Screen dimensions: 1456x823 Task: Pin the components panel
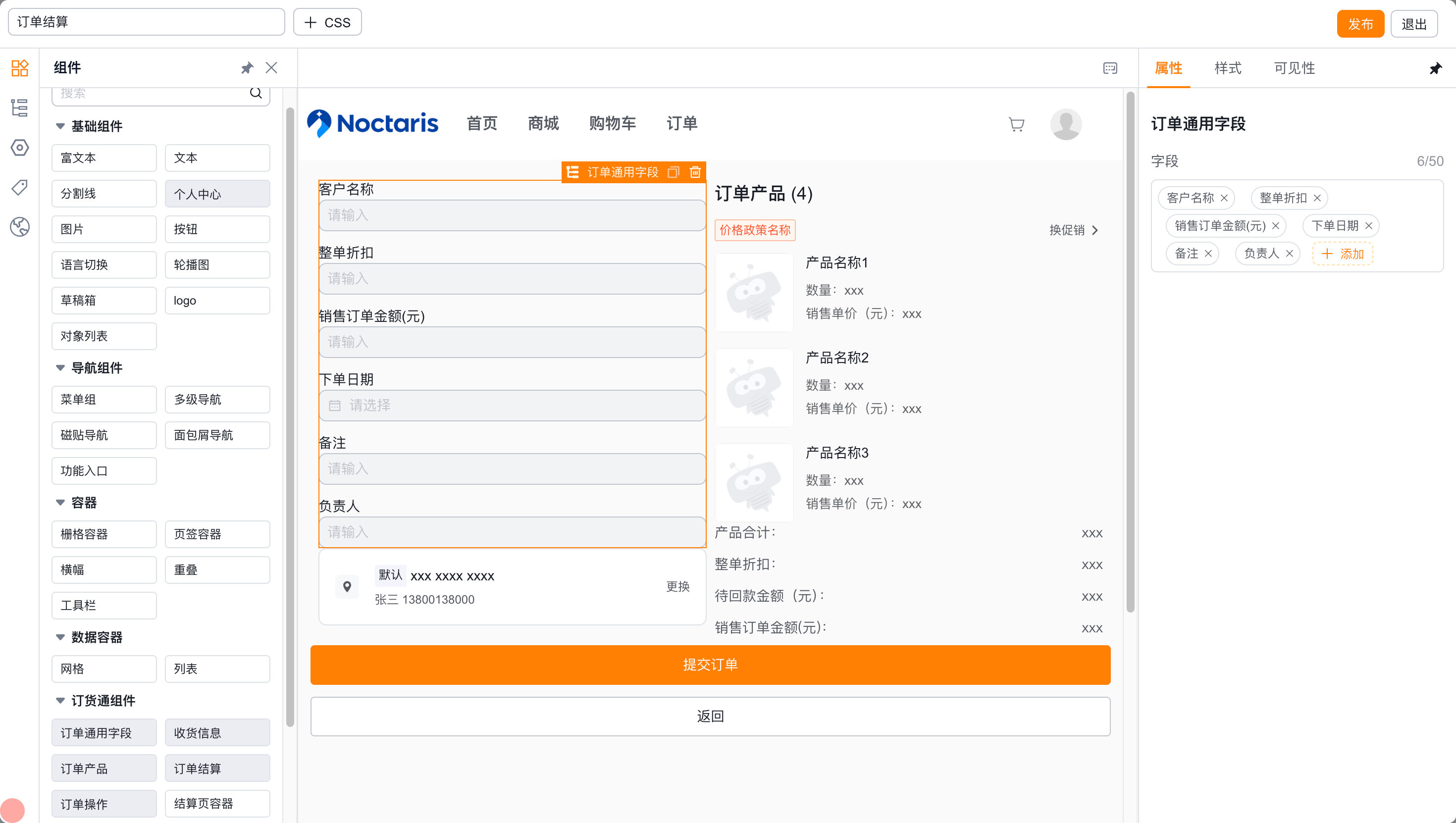(x=247, y=68)
